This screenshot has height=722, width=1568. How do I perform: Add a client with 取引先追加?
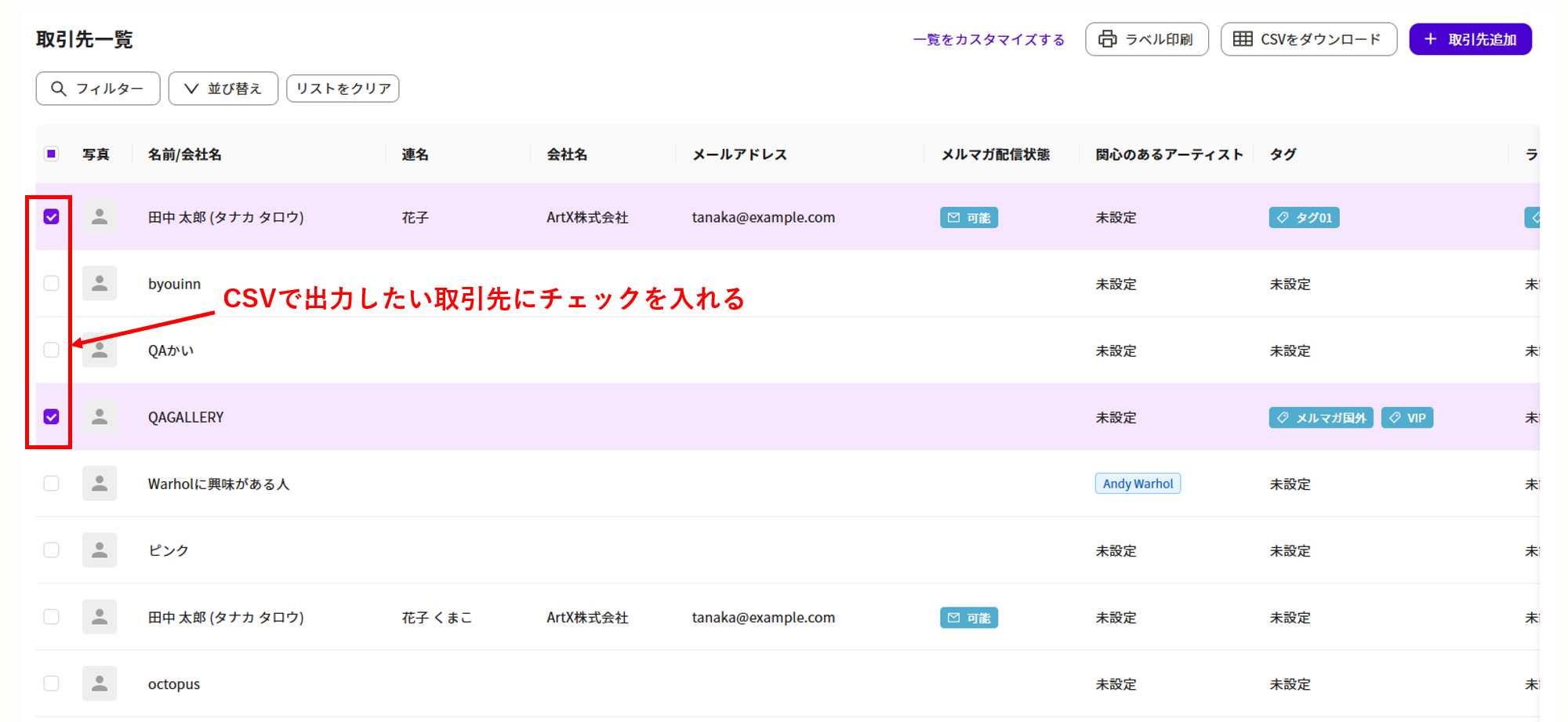[x=1470, y=39]
